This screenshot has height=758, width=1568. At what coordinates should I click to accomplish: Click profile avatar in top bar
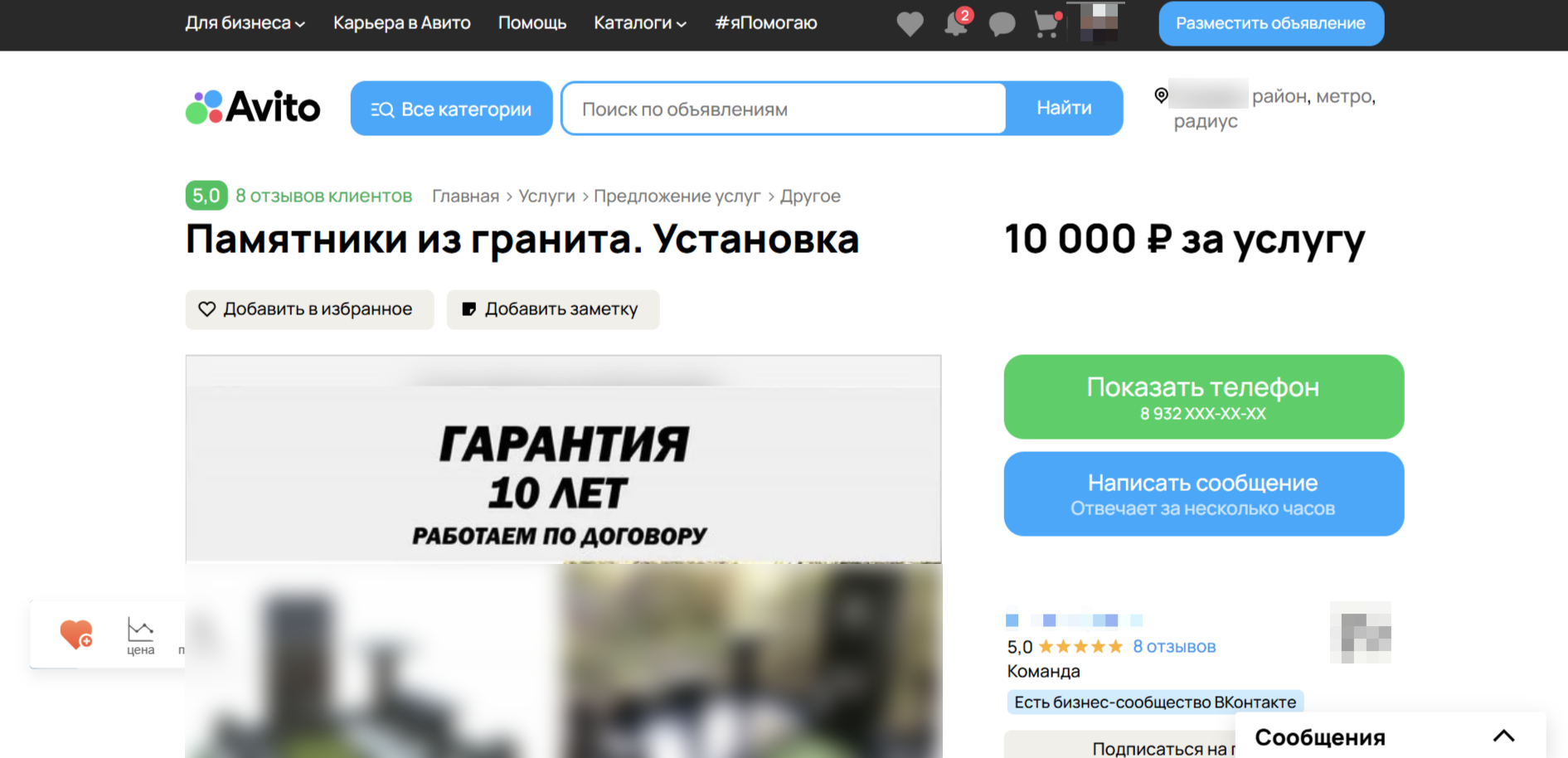pyautogui.click(x=1099, y=22)
